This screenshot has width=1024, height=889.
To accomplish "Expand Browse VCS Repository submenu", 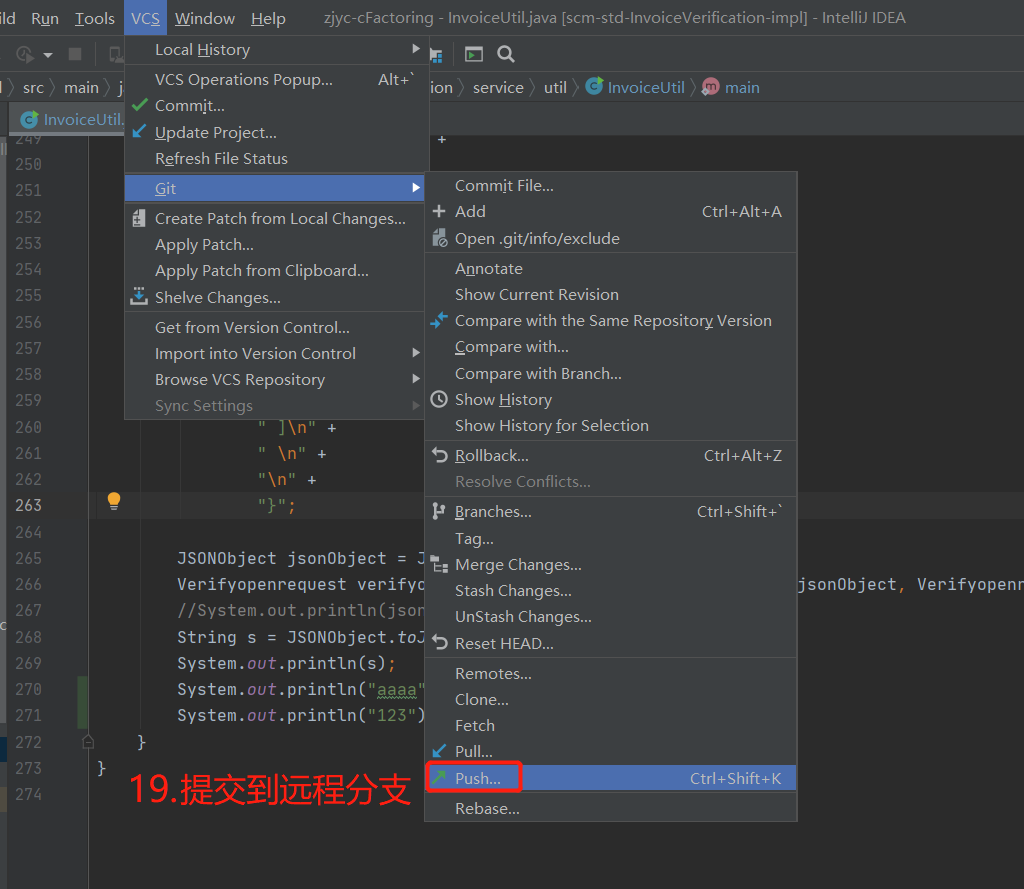I will pyautogui.click(x=275, y=380).
